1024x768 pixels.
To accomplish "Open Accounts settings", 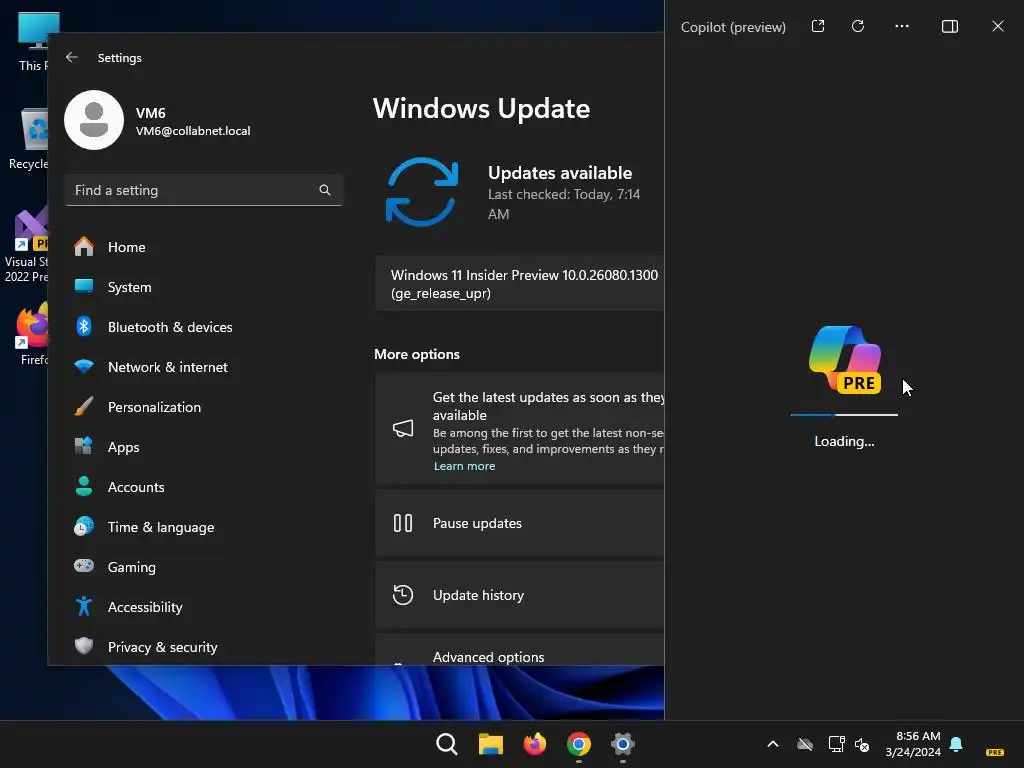I will click(204, 487).
